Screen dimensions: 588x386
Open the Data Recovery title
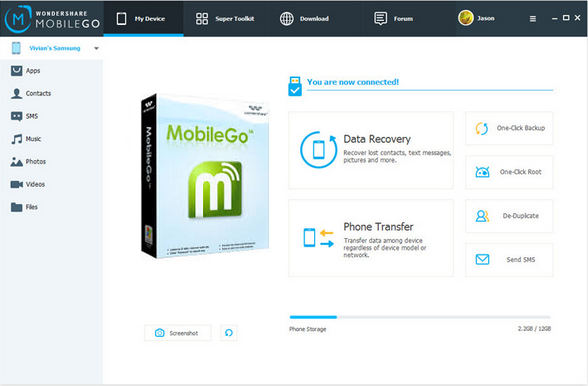[x=377, y=139]
